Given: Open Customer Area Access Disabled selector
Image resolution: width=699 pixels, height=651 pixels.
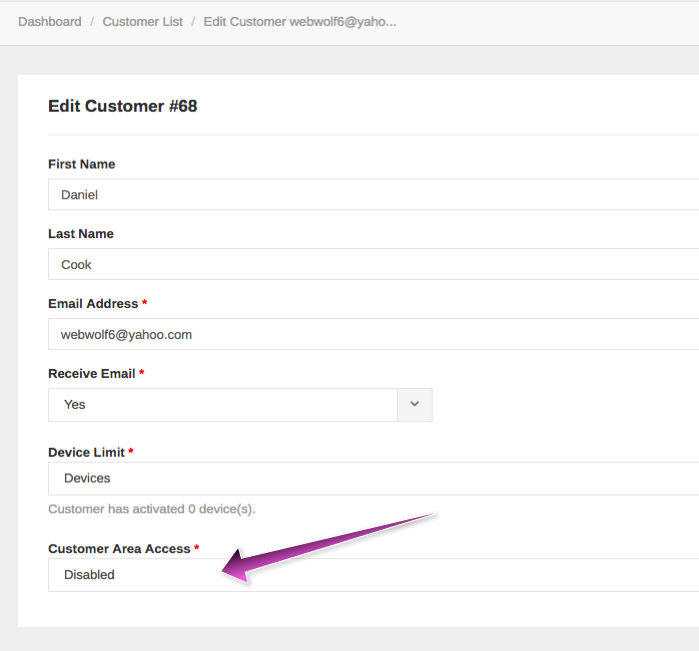Looking at the screenshot, I should tap(374, 575).
